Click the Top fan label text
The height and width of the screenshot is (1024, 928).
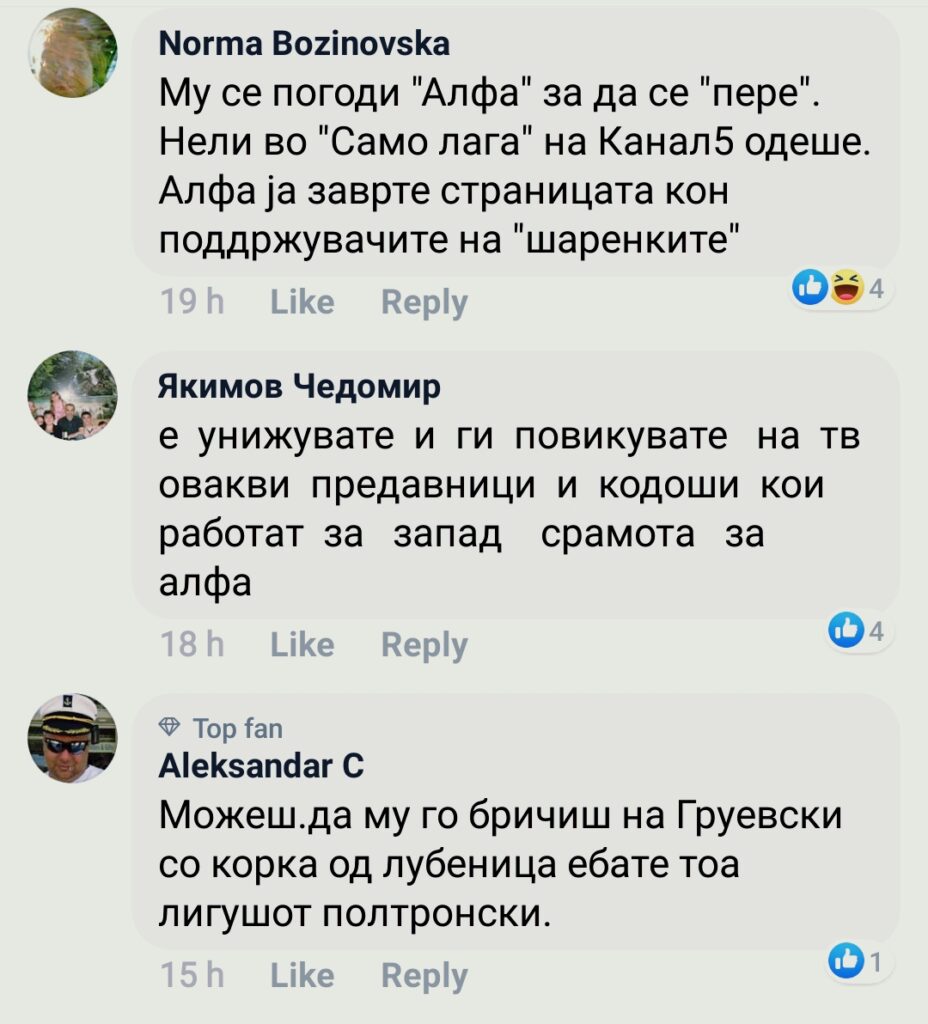tap(237, 728)
